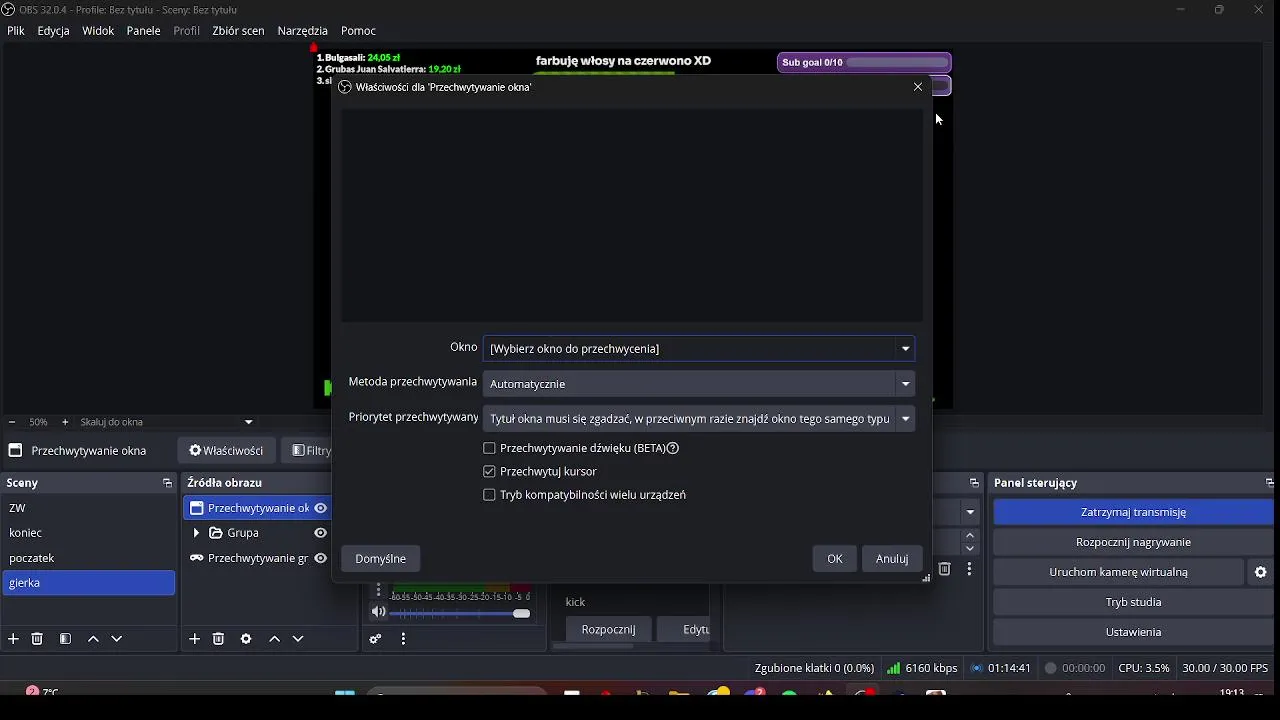Add a new source in Źródła obrazu
The image size is (1280, 720).
tap(194, 639)
